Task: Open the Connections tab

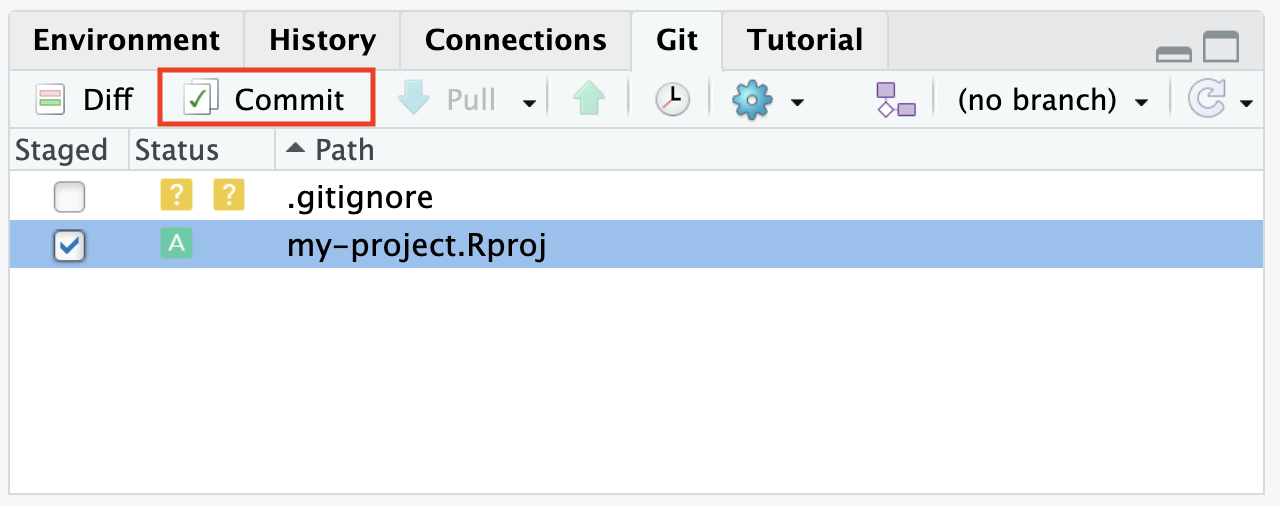Action: click(x=515, y=41)
